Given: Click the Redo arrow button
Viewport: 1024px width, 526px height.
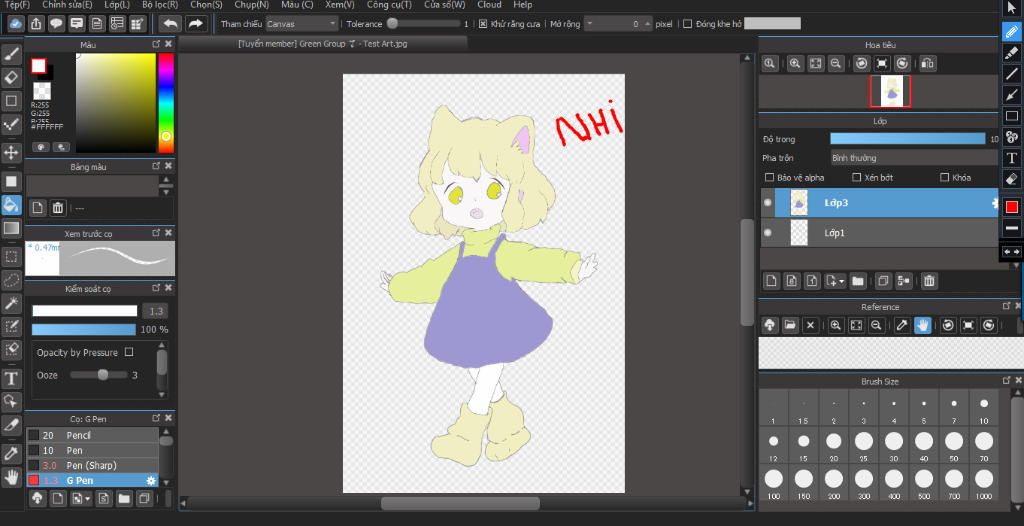Looking at the screenshot, I should click(195, 24).
